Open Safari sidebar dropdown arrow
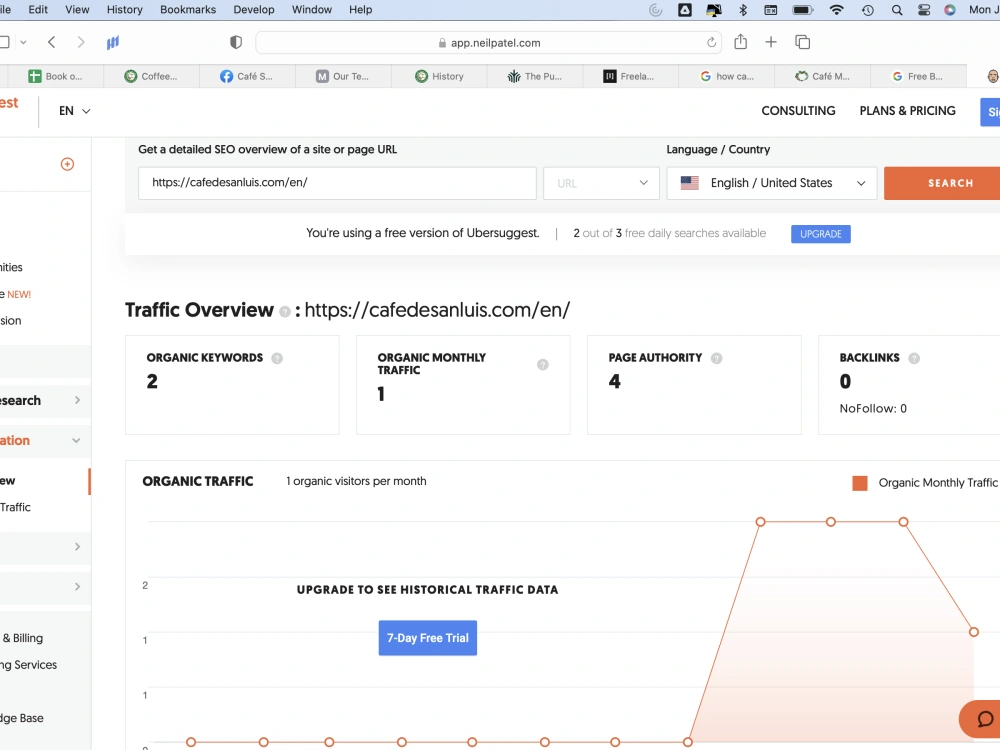The image size is (1000, 750). pyautogui.click(x=23, y=42)
